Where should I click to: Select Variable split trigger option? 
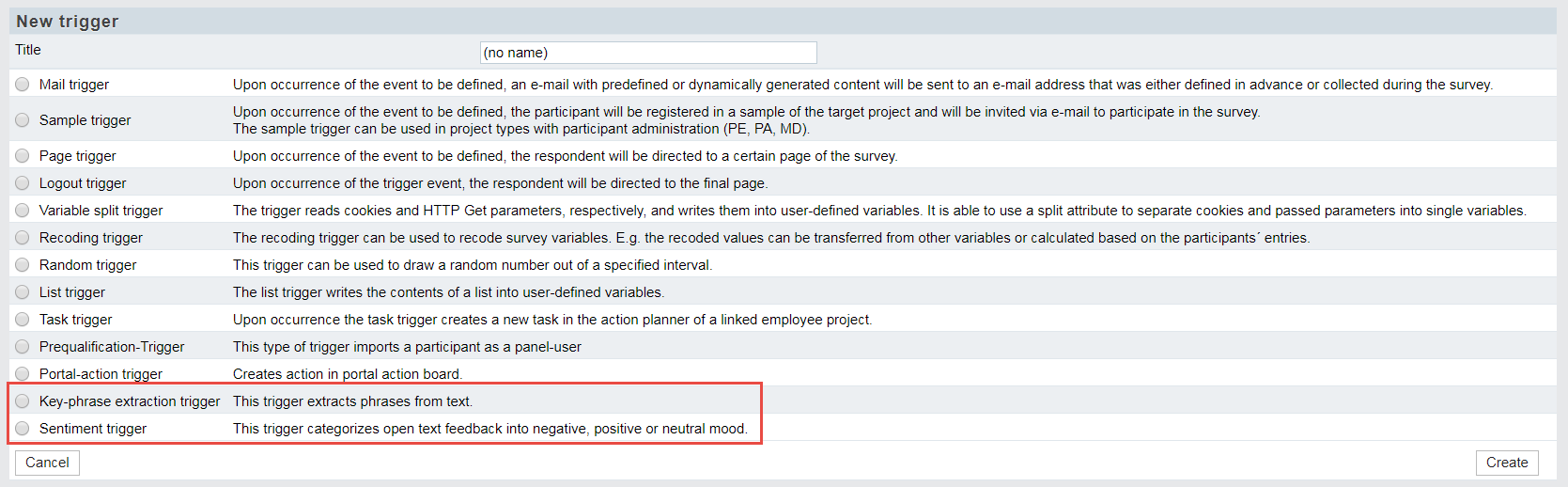click(23, 211)
